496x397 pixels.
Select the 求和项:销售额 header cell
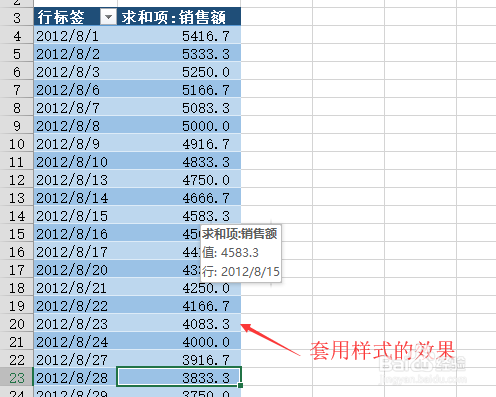point(179,17)
